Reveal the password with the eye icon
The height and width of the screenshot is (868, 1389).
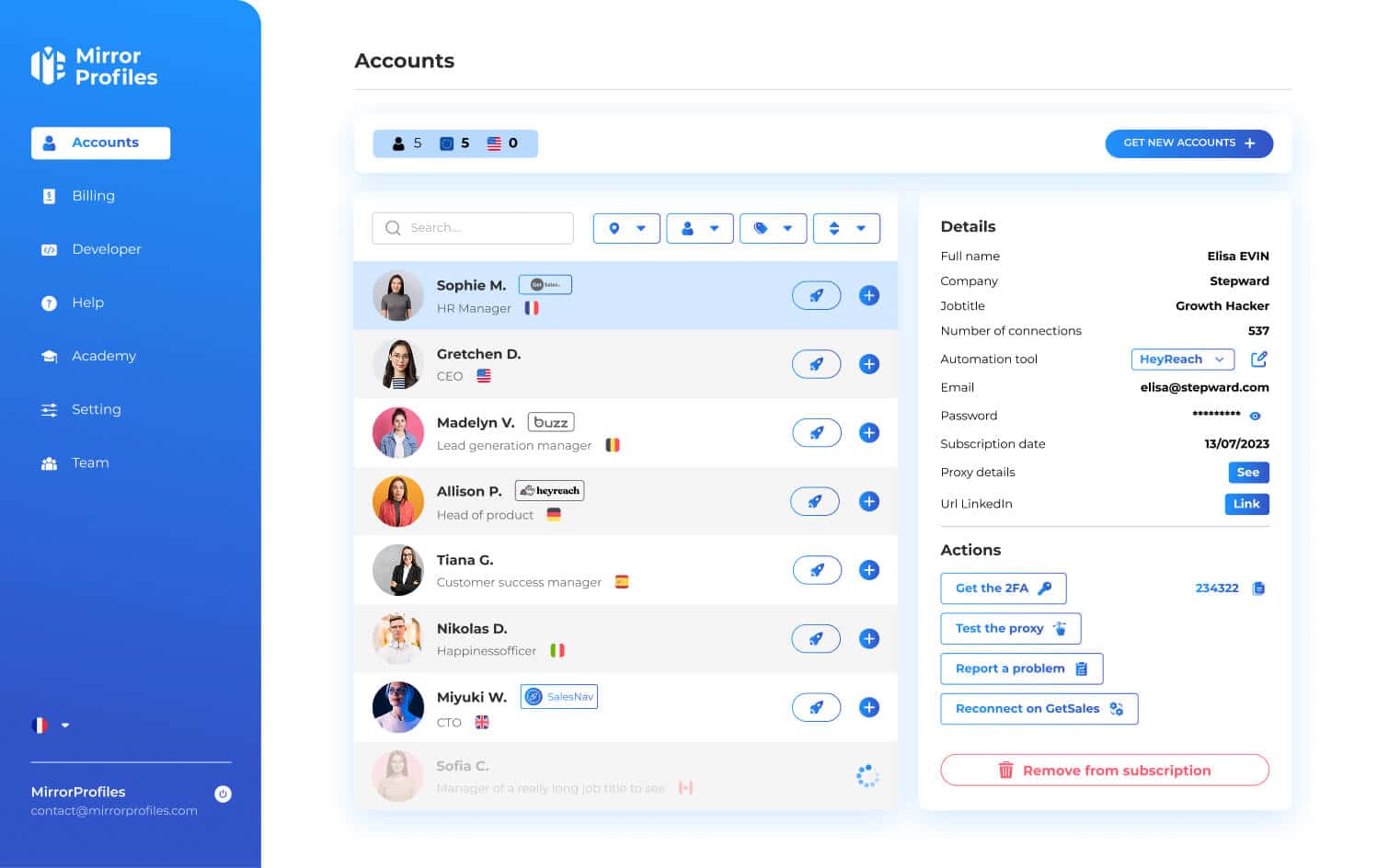1256,416
